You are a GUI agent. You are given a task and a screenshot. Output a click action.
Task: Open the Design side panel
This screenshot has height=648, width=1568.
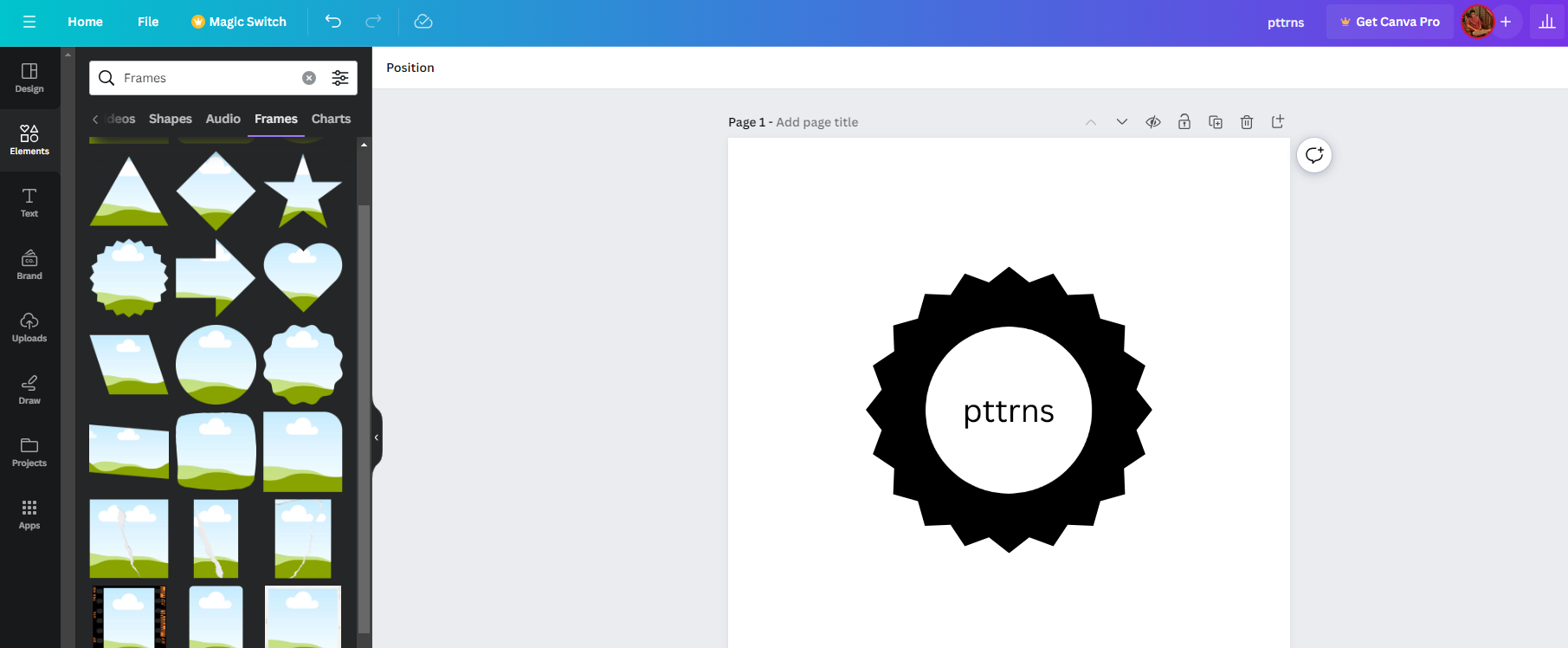(x=29, y=78)
